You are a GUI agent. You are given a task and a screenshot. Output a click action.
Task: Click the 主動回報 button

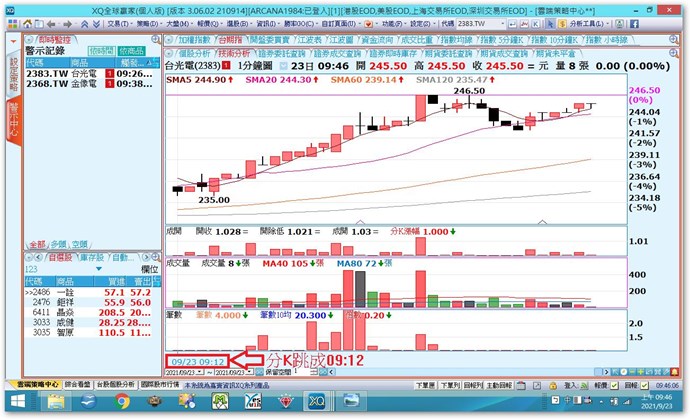499,385
